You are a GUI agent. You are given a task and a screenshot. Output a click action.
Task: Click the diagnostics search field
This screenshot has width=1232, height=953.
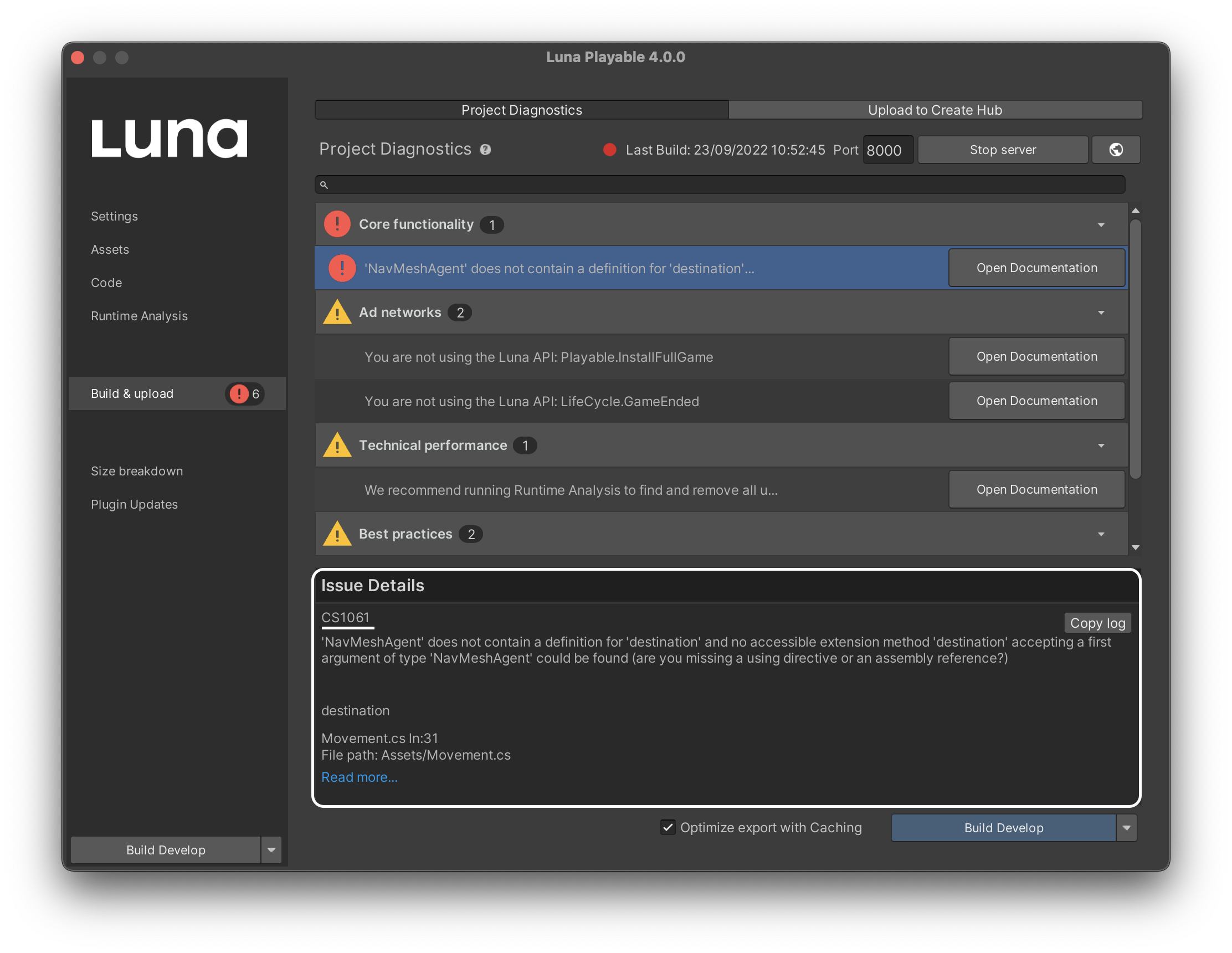(720, 185)
